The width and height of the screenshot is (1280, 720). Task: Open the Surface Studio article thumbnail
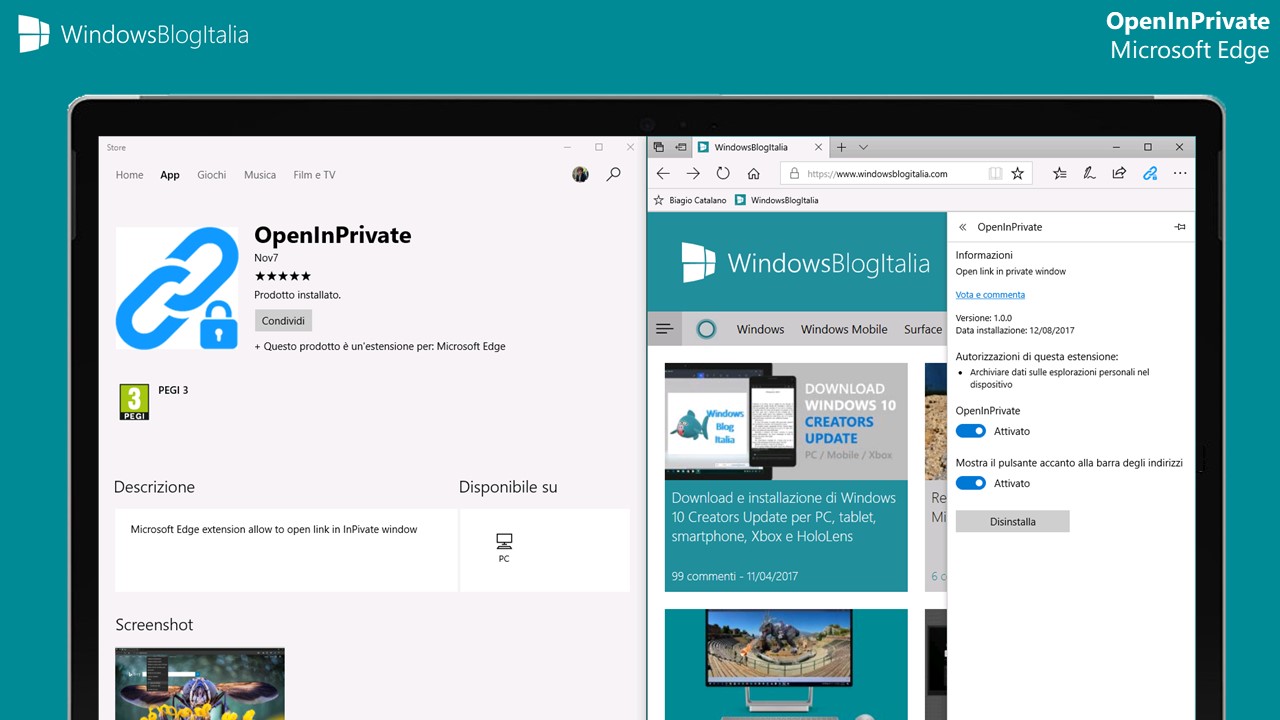(786, 664)
